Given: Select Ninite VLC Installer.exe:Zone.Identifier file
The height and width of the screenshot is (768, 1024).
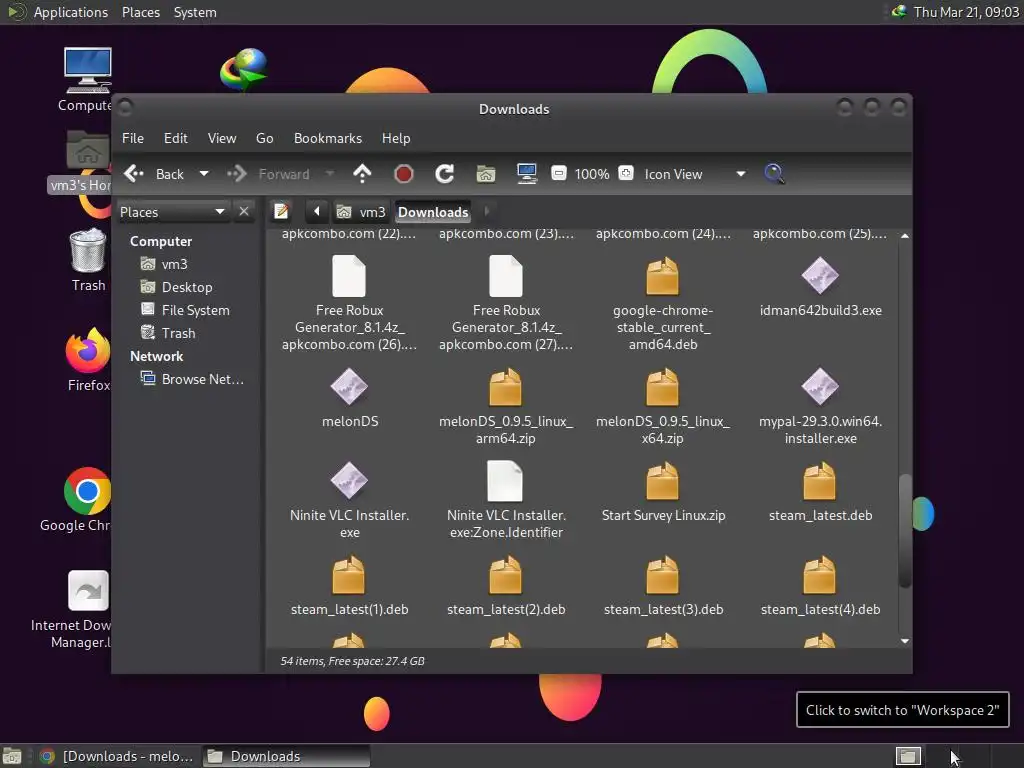Looking at the screenshot, I should point(506,481).
